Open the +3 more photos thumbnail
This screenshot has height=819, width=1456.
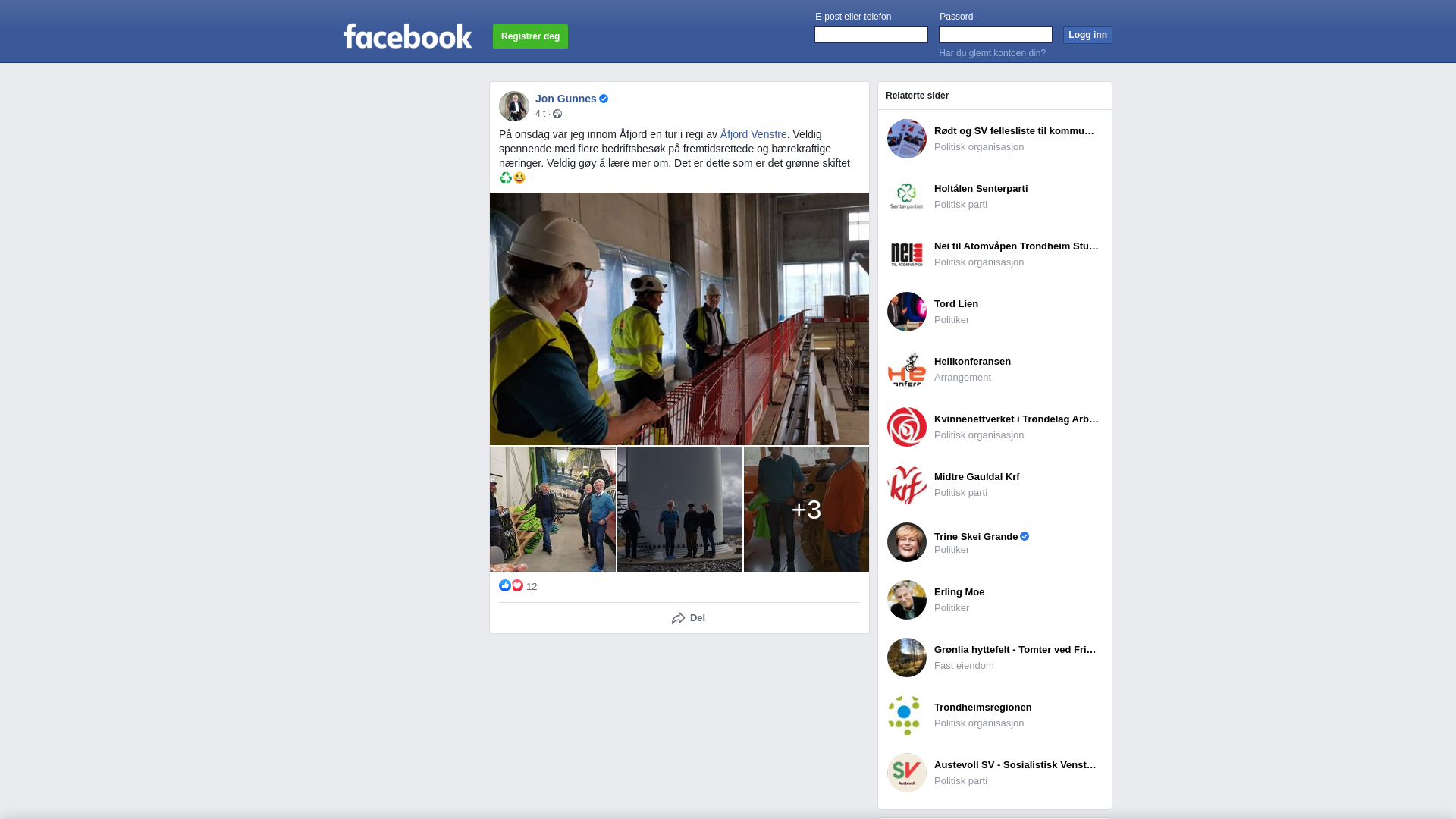point(806,509)
